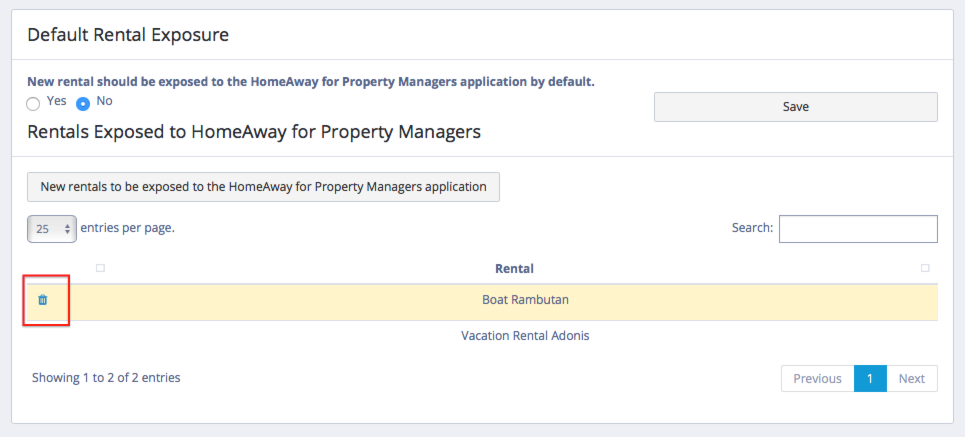Go to the Previous page
This screenshot has height=437, width=965.
click(x=817, y=379)
